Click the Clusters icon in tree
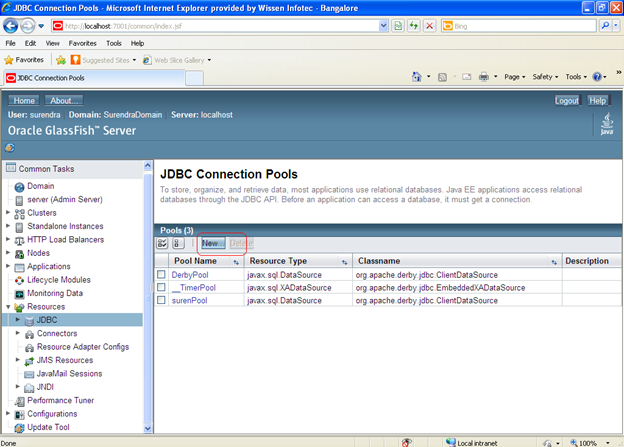 coord(19,214)
